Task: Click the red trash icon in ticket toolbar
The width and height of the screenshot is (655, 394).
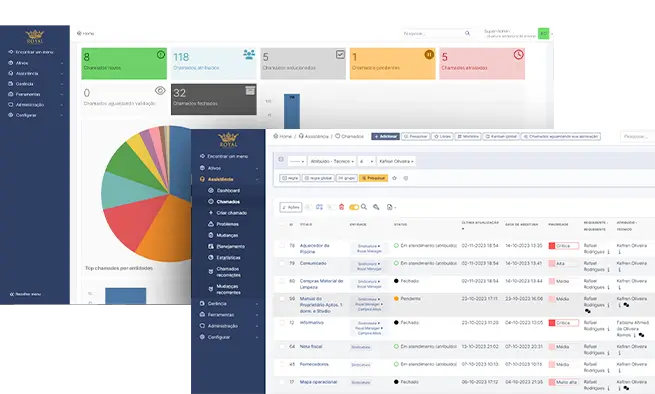Action: [342, 207]
